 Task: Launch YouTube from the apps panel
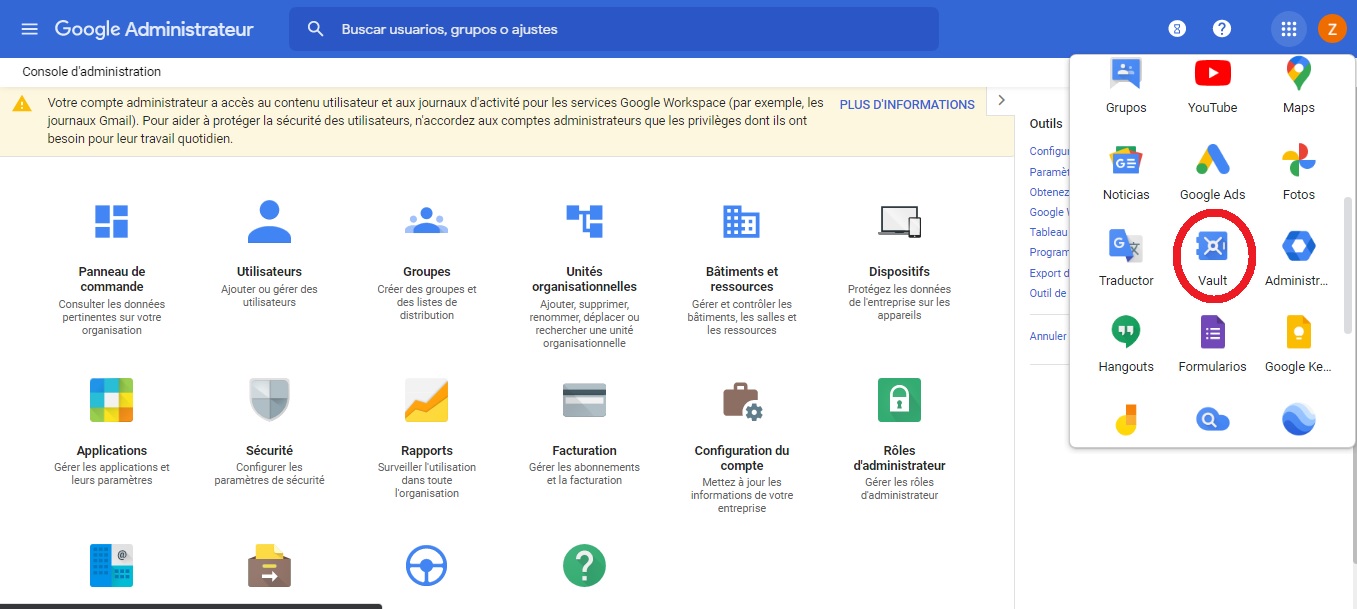pos(1212,86)
